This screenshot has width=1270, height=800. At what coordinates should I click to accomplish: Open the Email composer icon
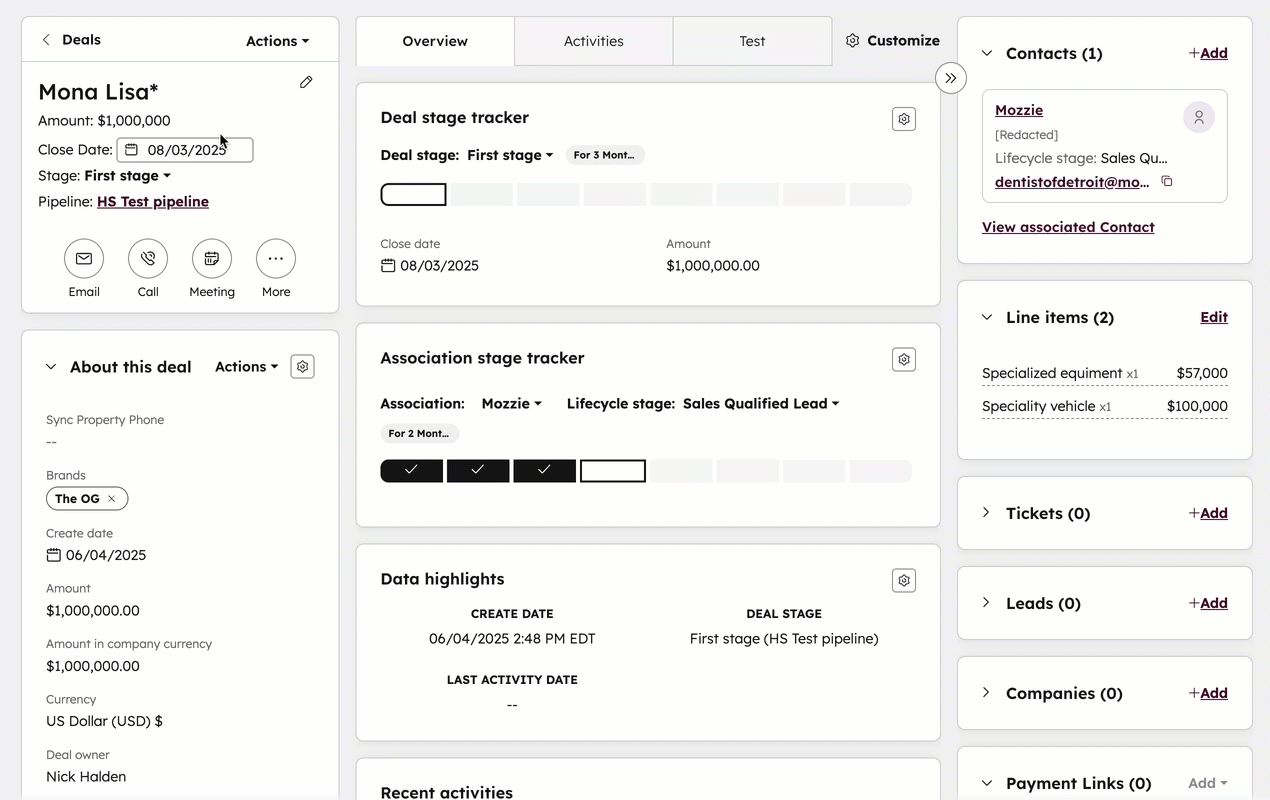pyautogui.click(x=84, y=258)
